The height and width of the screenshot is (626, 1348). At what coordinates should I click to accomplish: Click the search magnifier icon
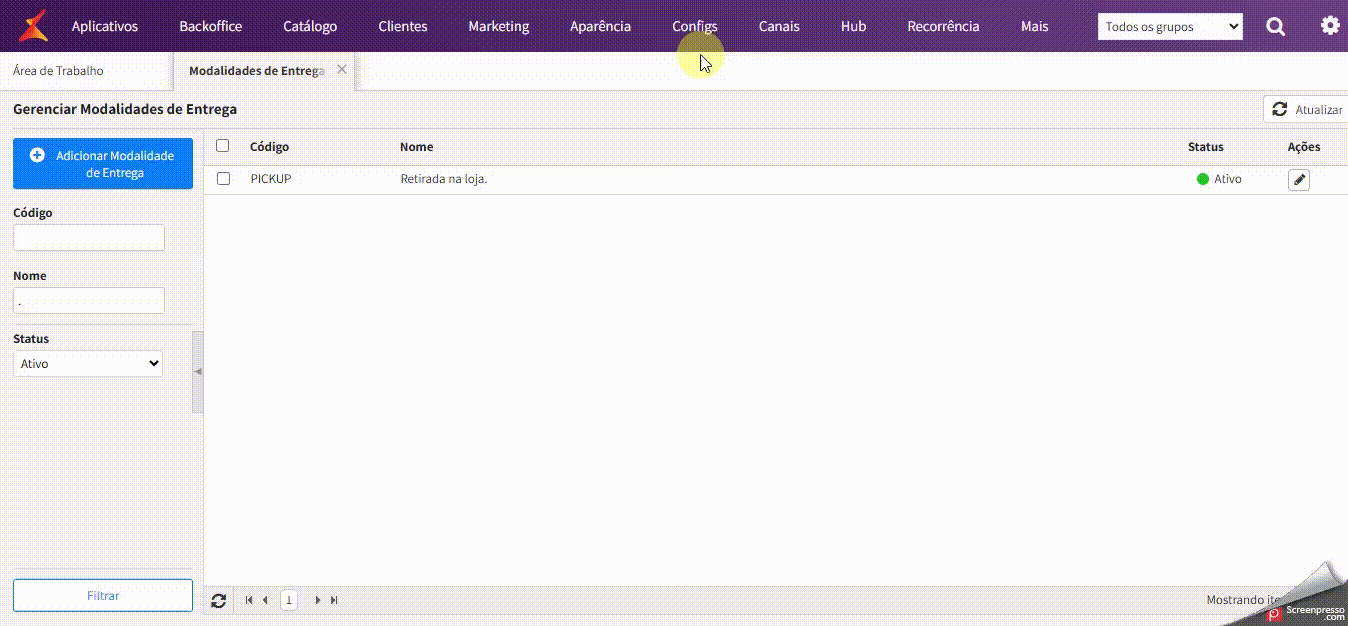point(1276,27)
